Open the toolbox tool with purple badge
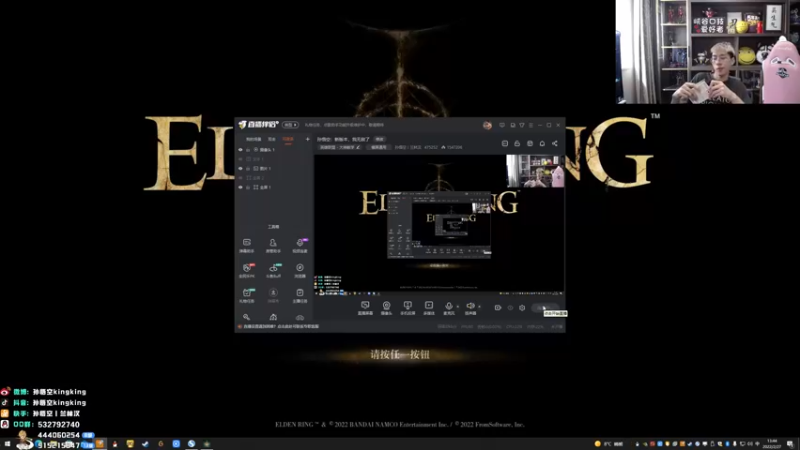800x450 pixels. [x=300, y=245]
